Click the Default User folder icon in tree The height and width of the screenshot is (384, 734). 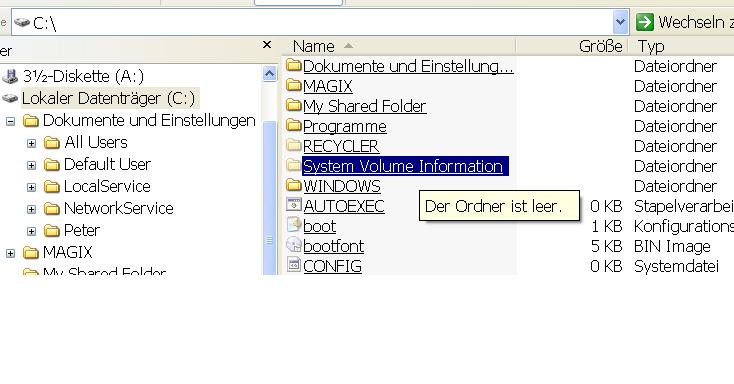pyautogui.click(x=51, y=164)
